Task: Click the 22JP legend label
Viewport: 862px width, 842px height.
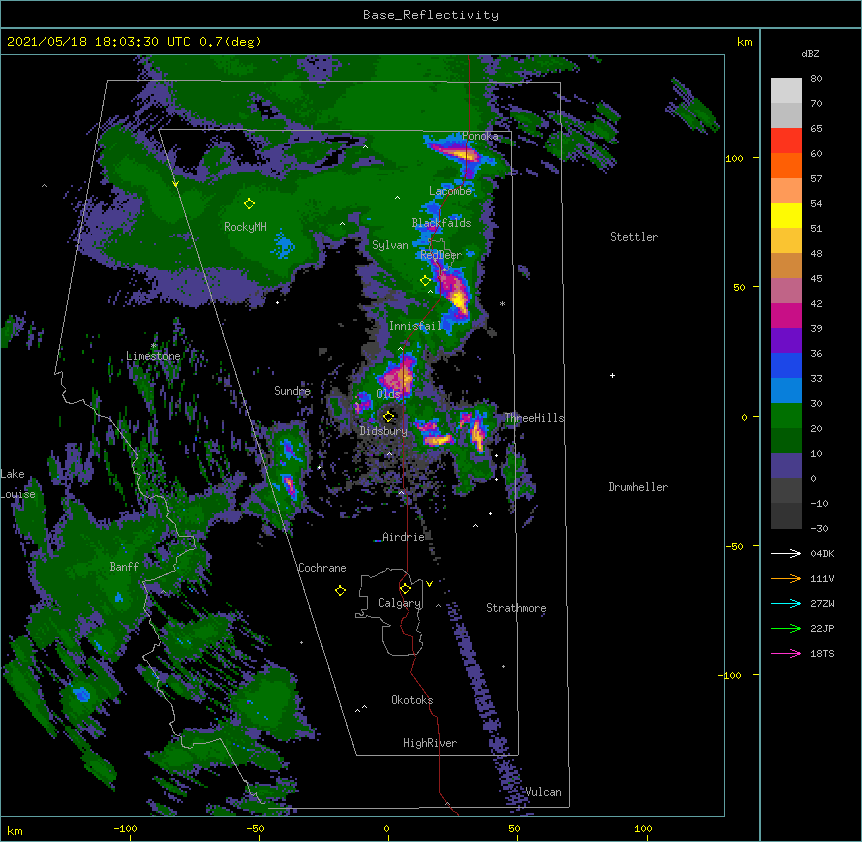Action: [x=822, y=628]
